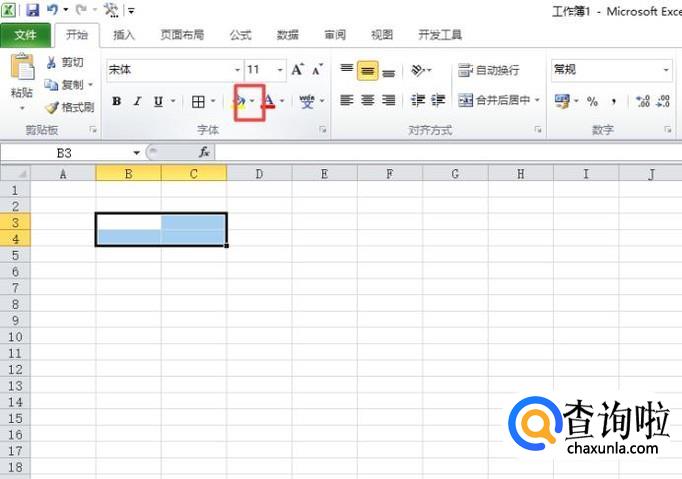The width and height of the screenshot is (682, 479).
Task: Click the insert function fx icon
Action: click(x=203, y=152)
